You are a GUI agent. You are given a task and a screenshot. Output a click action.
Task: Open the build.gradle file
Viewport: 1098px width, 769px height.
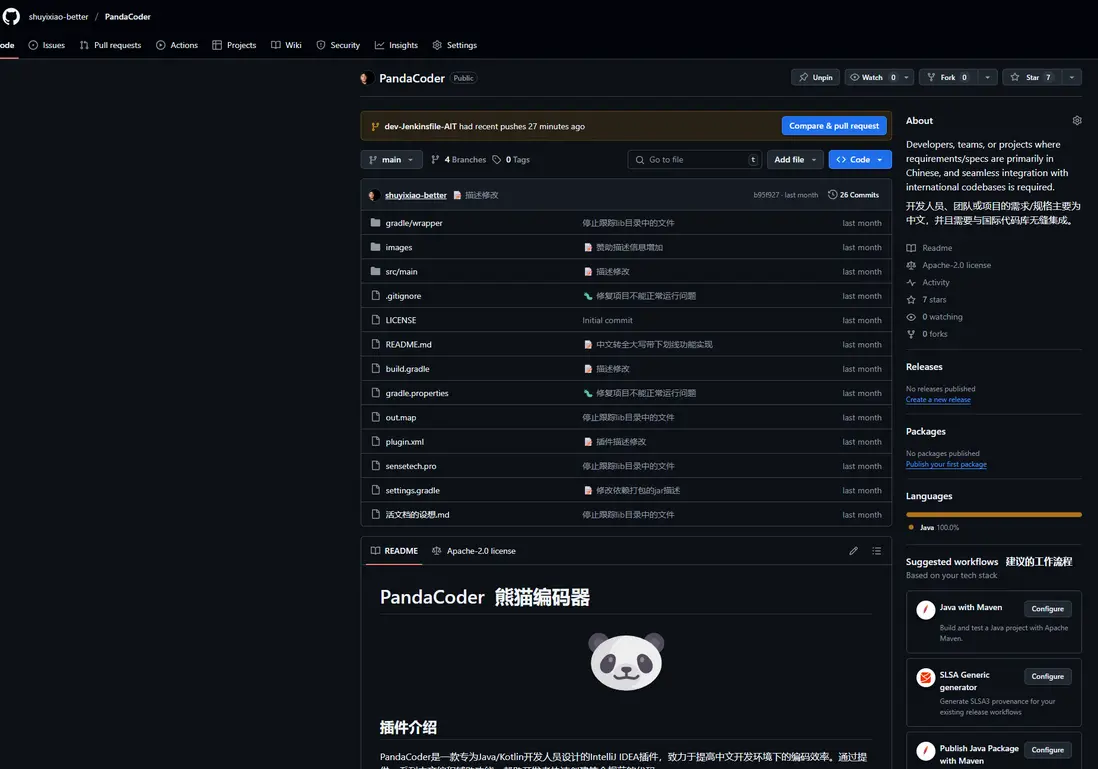pyautogui.click(x=408, y=369)
